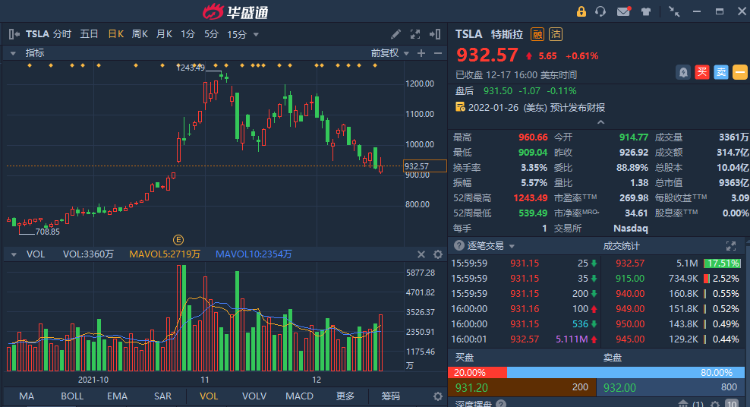Click the blue 卖 sell button

pos(721,72)
